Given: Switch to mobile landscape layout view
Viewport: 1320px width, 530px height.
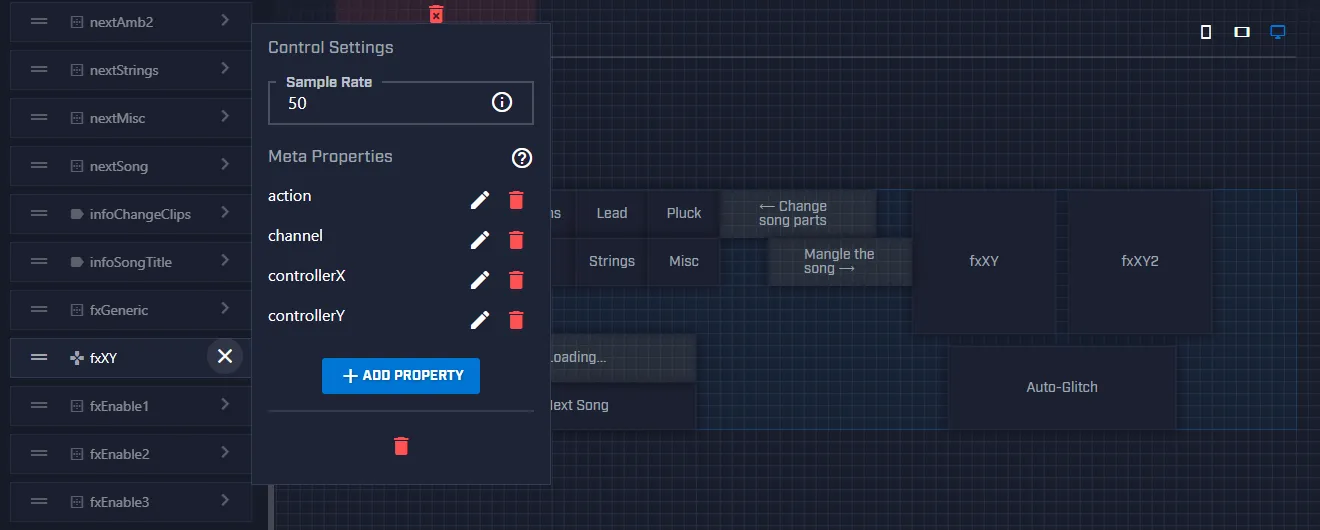Looking at the screenshot, I should 1242,32.
